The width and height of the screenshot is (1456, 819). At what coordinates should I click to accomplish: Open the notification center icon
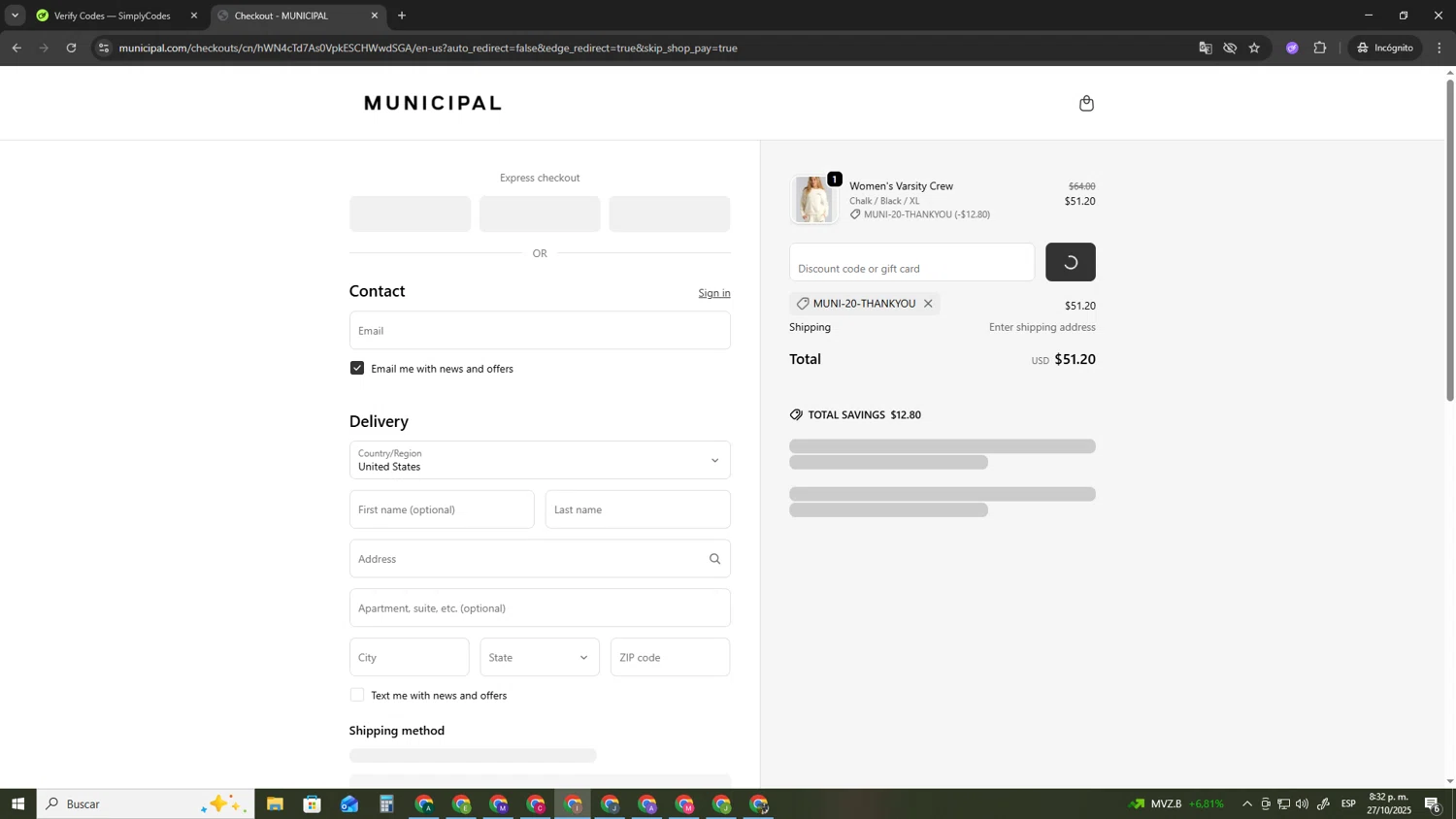point(1433,803)
